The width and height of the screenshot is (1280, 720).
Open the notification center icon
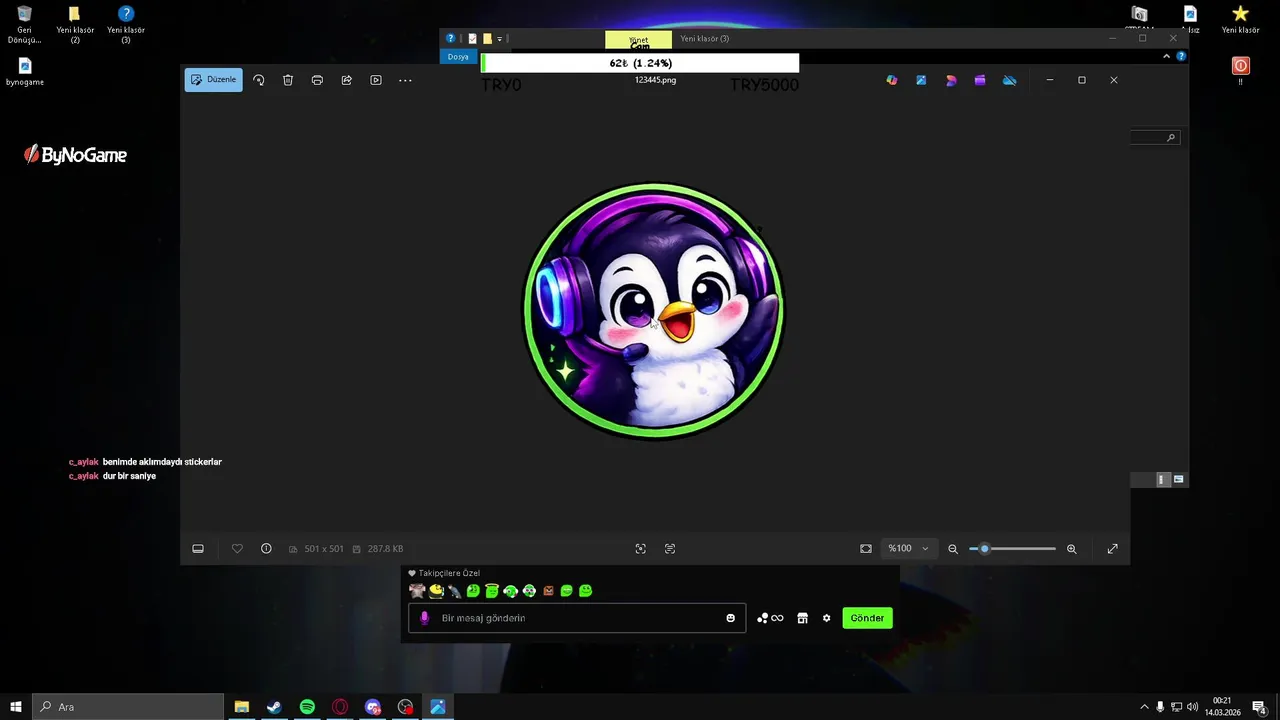pos(1259,707)
